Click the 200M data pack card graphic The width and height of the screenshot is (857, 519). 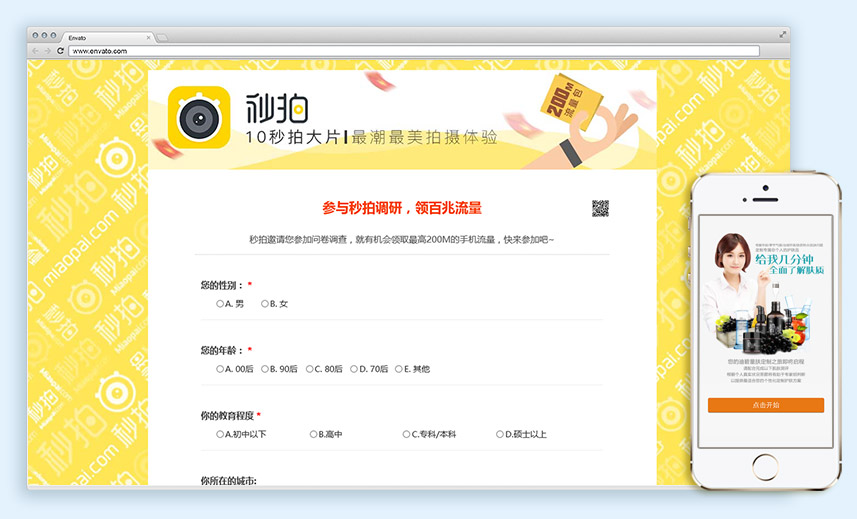[x=571, y=102]
